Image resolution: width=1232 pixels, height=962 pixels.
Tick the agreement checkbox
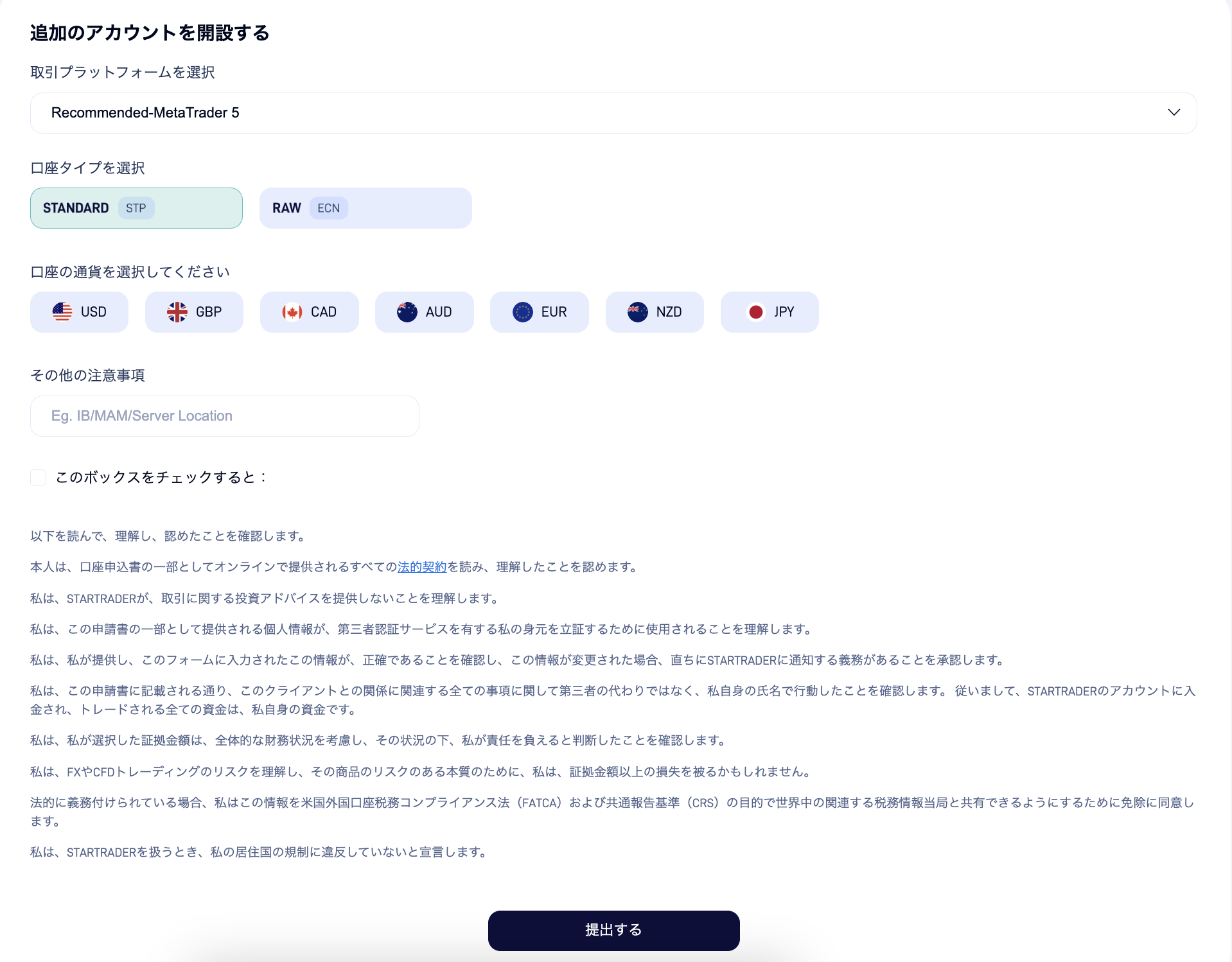39,478
